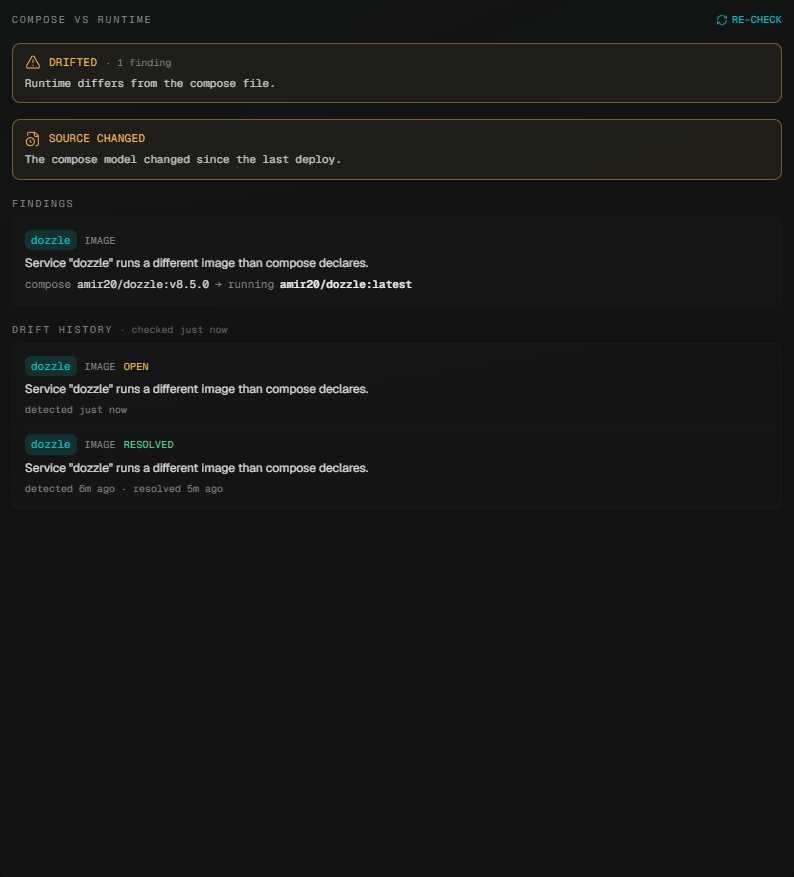Screen dimensions: 794x877
Task: Click the dozzle badge on RESOLVED entry
Action: [51, 445]
